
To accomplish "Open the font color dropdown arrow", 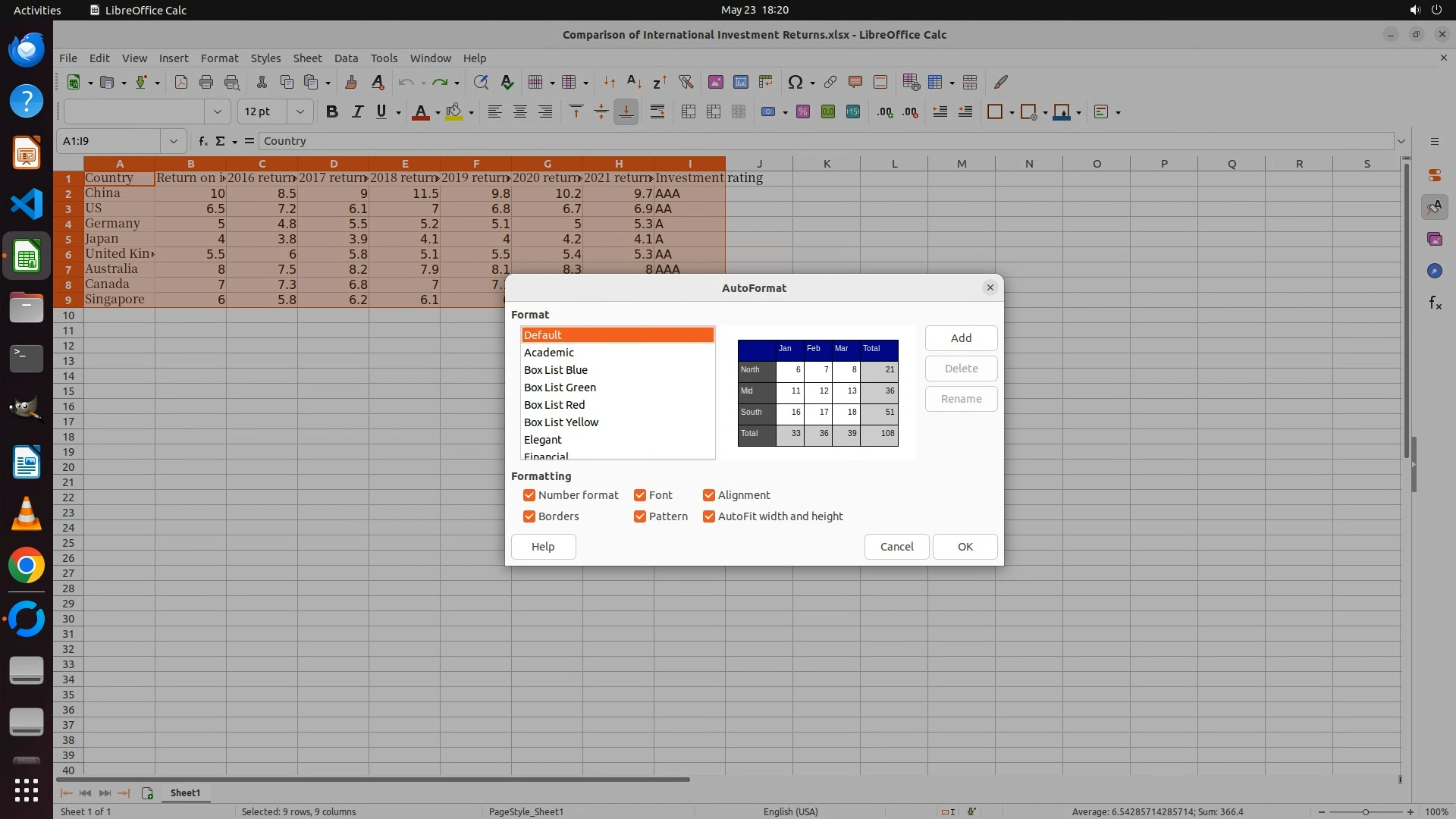I will [438, 112].
